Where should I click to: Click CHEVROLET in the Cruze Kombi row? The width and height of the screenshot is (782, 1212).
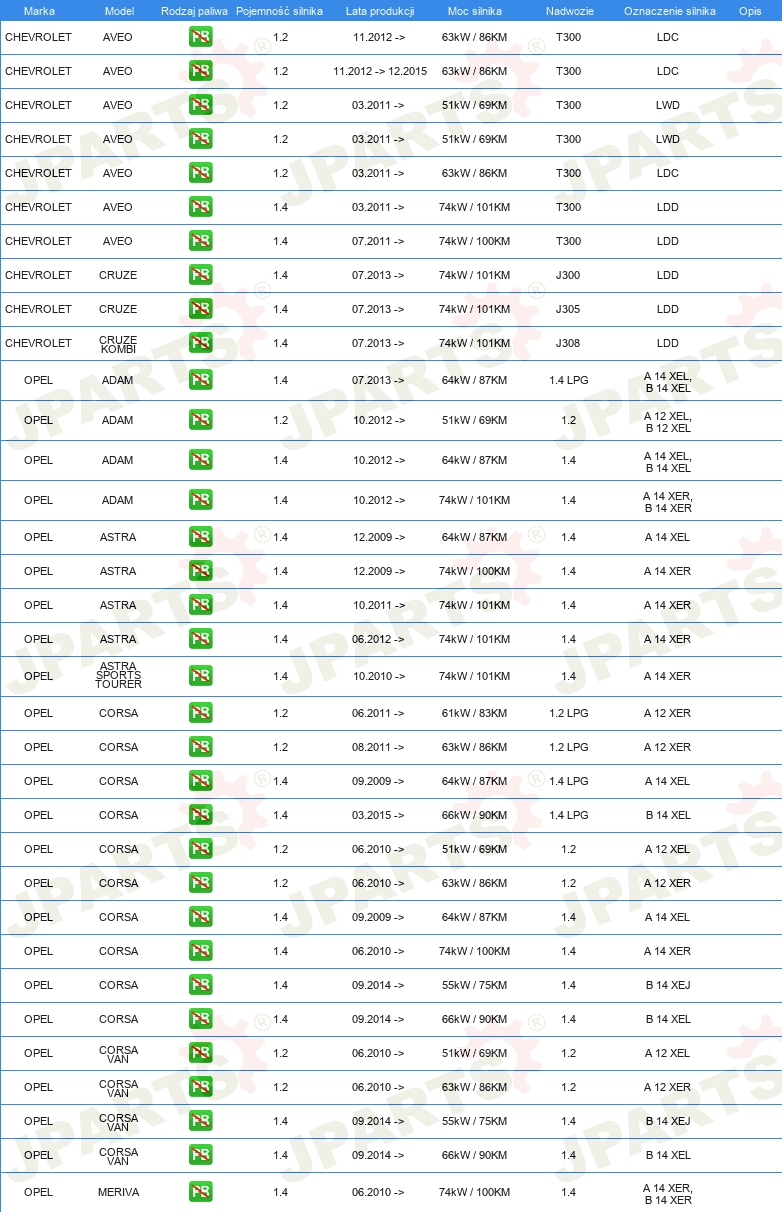pyautogui.click(x=39, y=343)
